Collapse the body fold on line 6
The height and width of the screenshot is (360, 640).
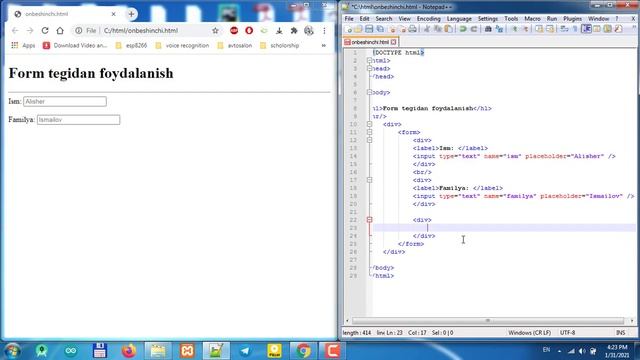pos(369,92)
